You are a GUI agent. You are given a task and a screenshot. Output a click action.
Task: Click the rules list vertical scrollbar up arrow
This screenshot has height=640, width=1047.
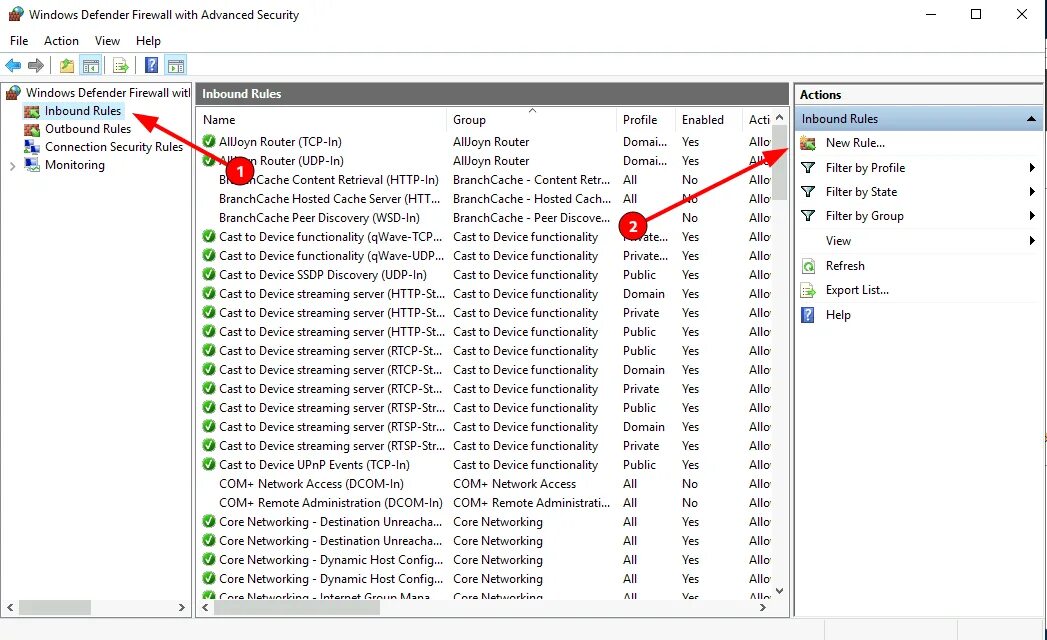[779, 118]
